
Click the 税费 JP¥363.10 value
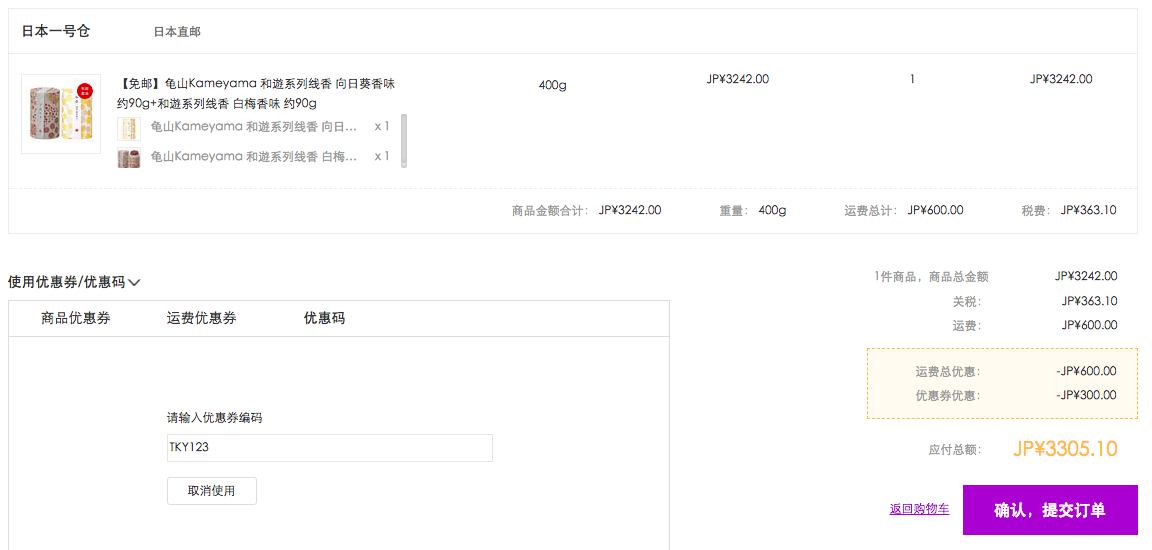pos(1089,210)
